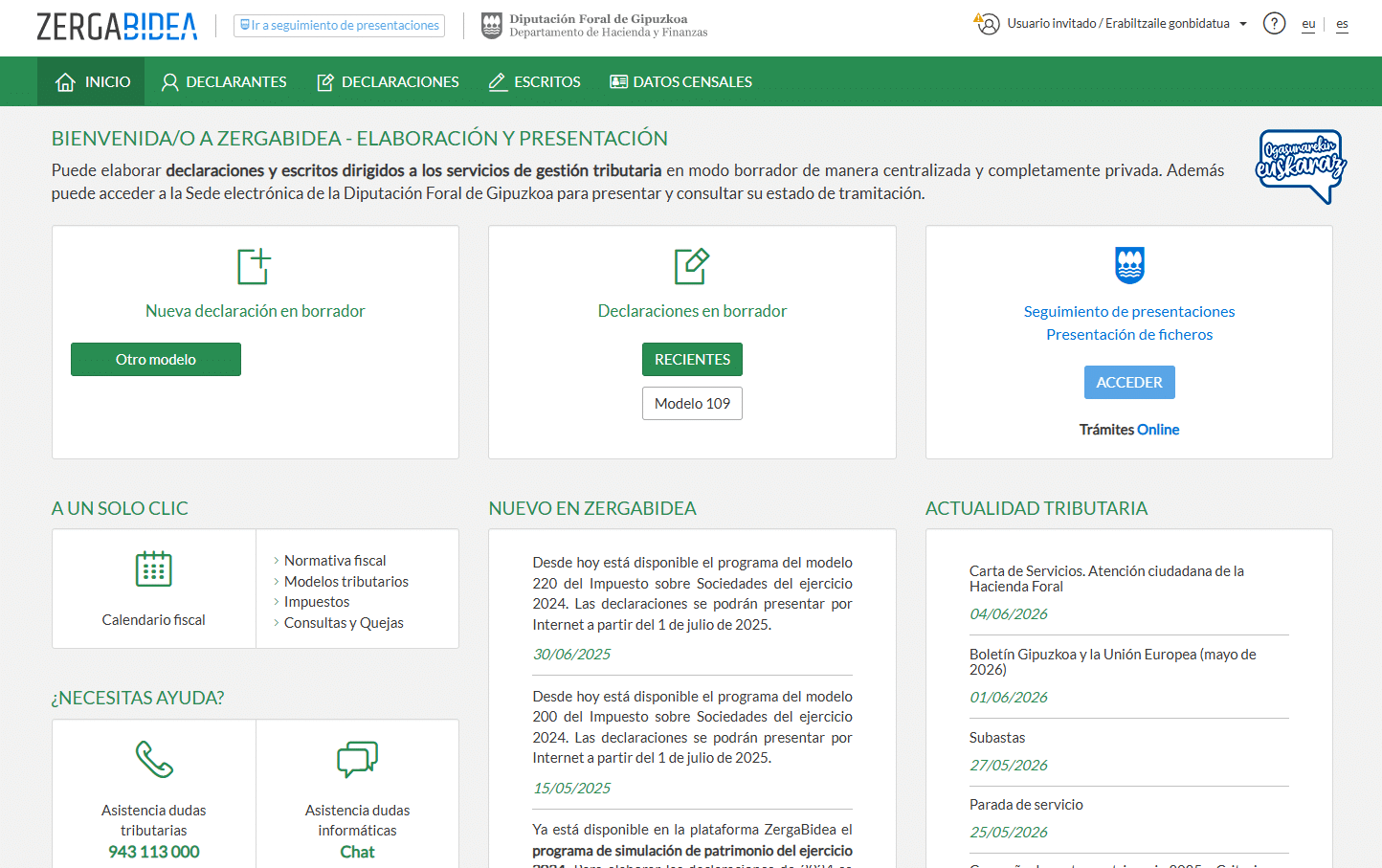Open the fiscal calendar icon
Viewport: 1382px width, 868px height.
click(153, 568)
